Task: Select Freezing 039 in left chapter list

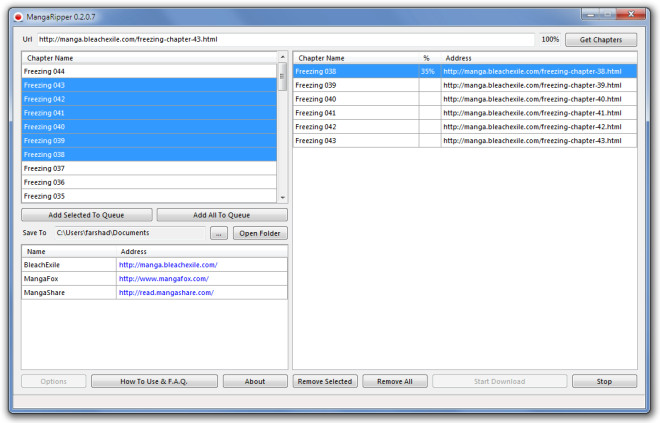Action: 149,141
